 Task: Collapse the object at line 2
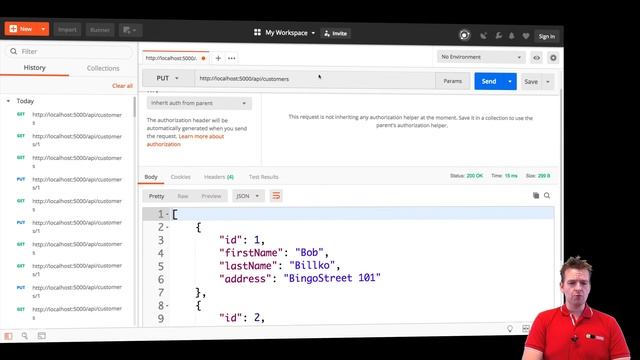coord(167,227)
